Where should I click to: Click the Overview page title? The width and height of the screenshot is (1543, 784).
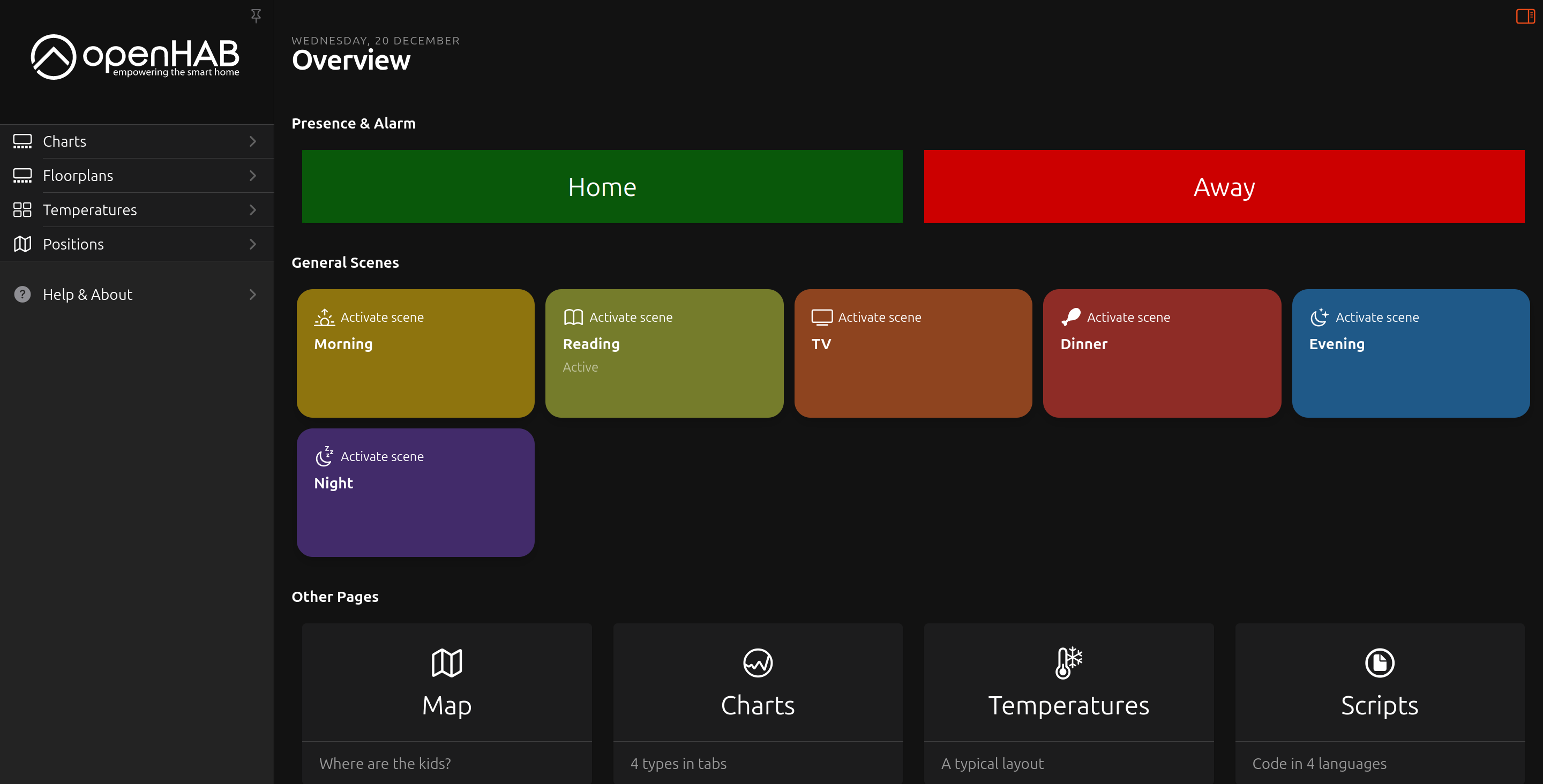(351, 60)
